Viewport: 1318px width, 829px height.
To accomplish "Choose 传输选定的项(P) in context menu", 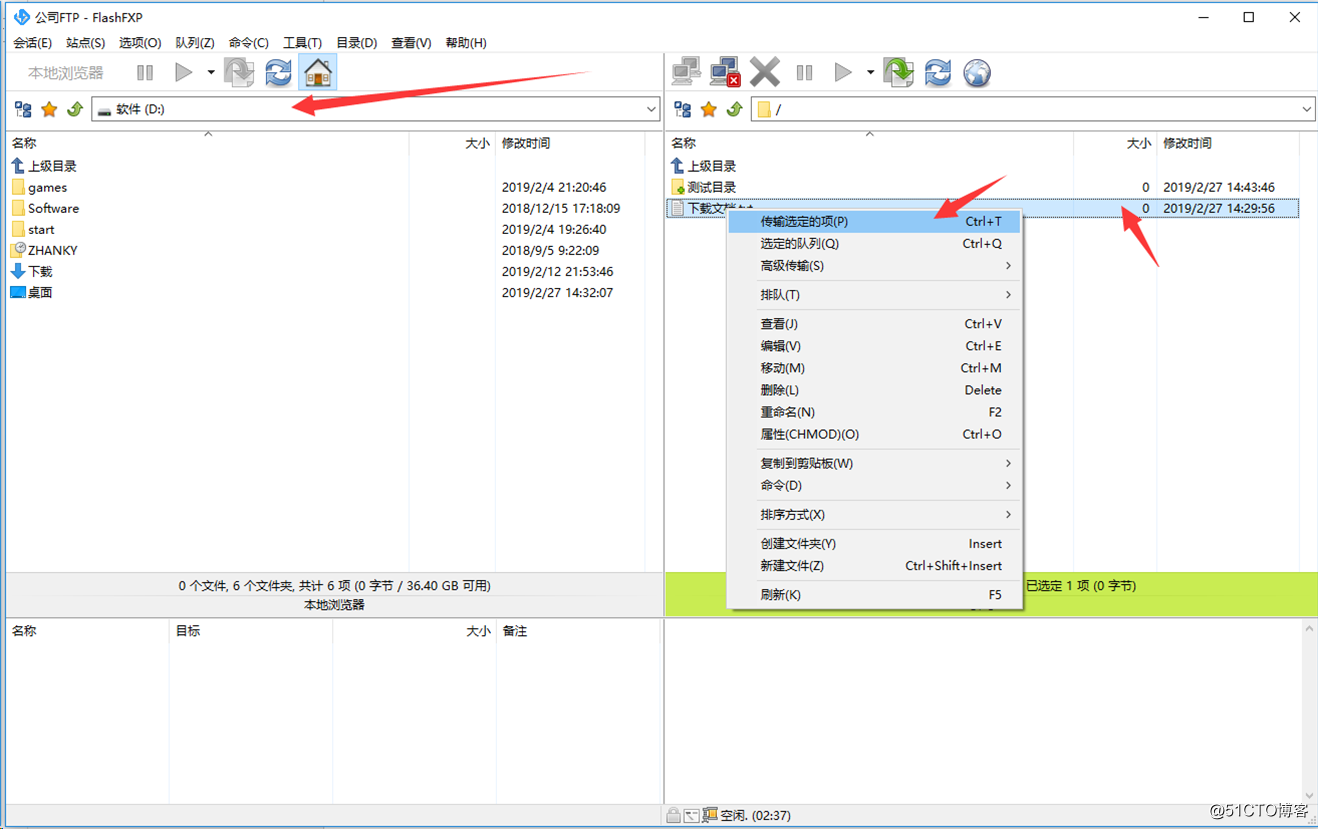I will click(874, 222).
